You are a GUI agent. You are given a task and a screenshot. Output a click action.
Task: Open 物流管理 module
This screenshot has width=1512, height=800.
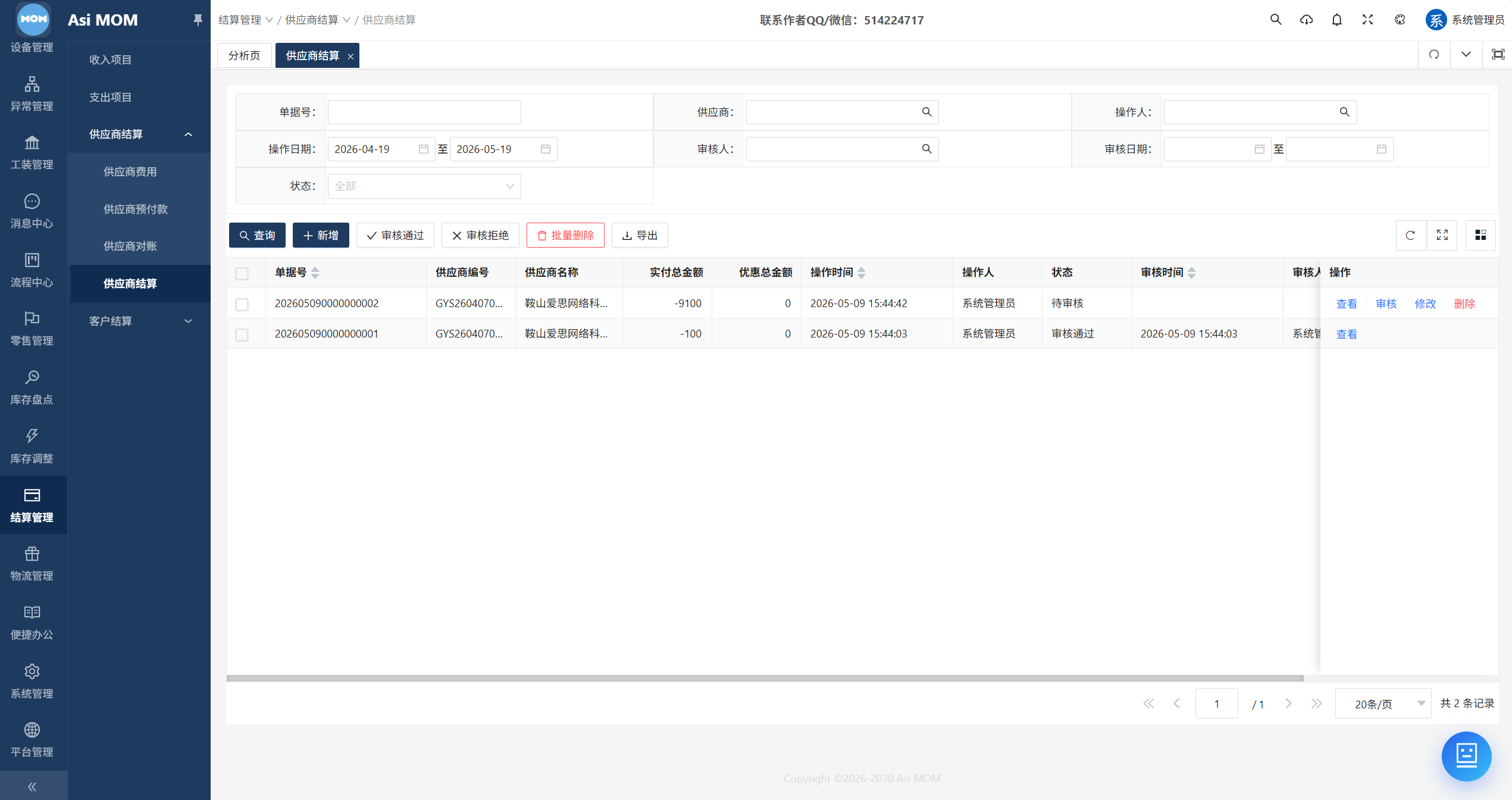tap(32, 564)
